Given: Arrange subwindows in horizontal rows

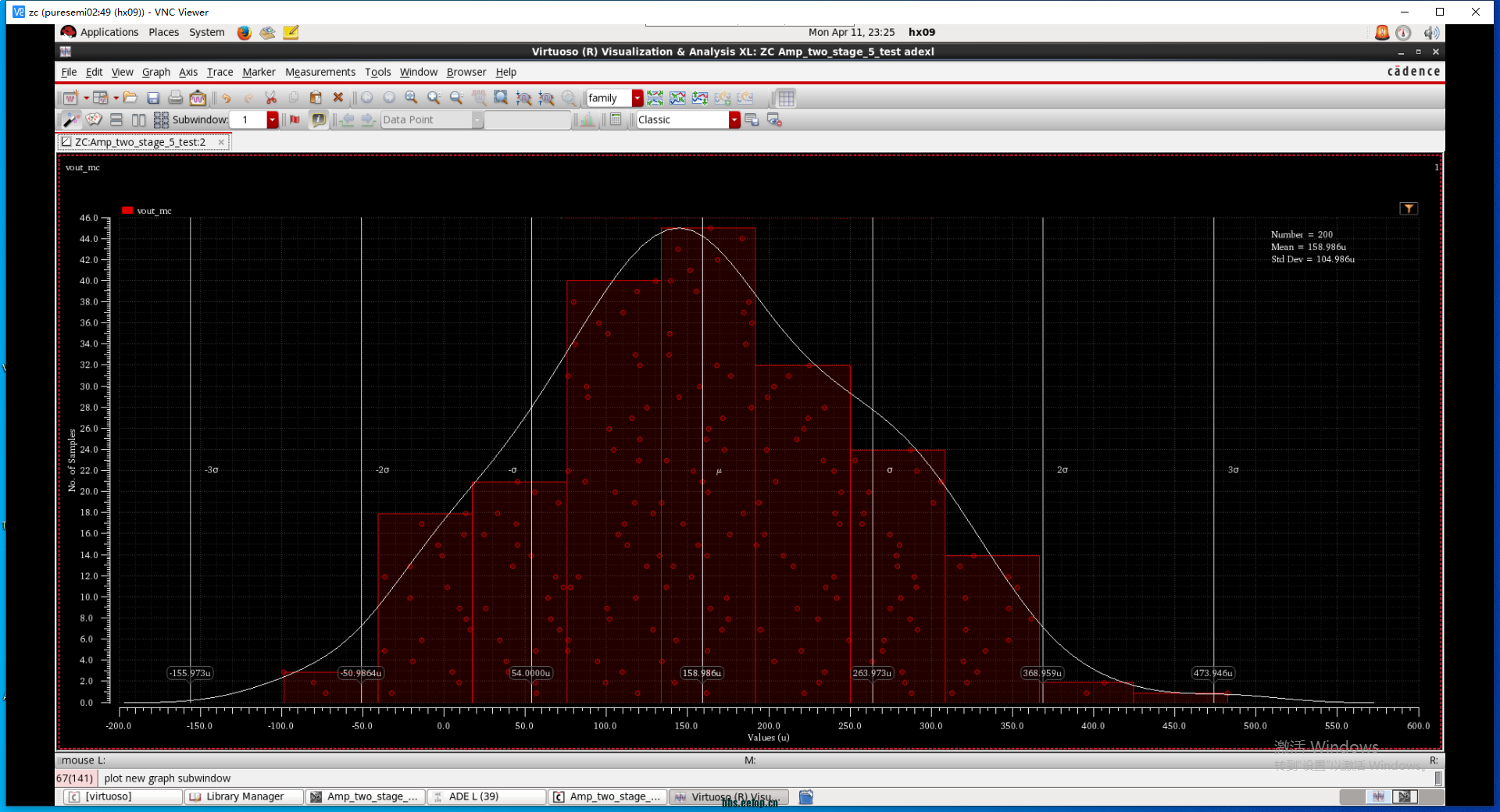Looking at the screenshot, I should [116, 119].
